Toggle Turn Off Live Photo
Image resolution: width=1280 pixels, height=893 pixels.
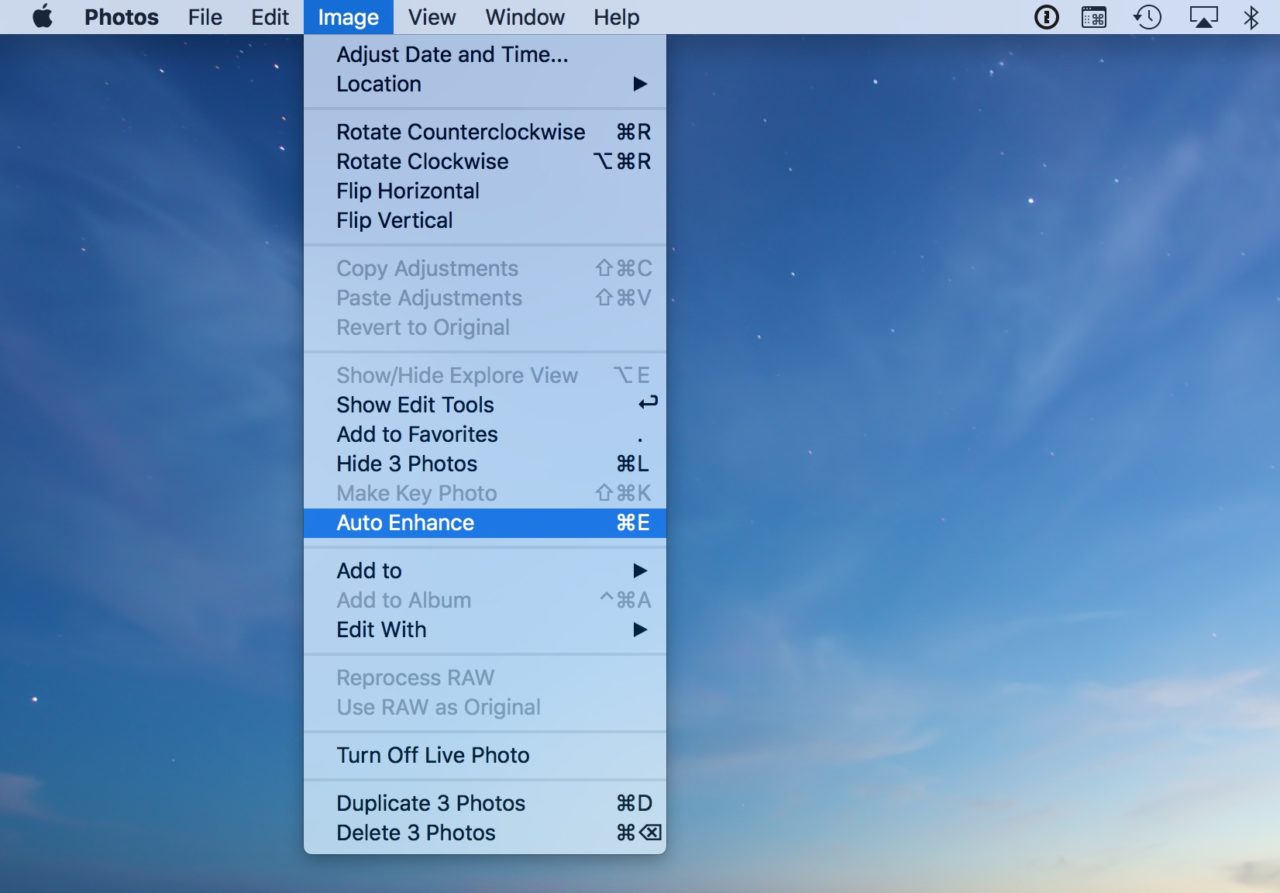click(485, 755)
